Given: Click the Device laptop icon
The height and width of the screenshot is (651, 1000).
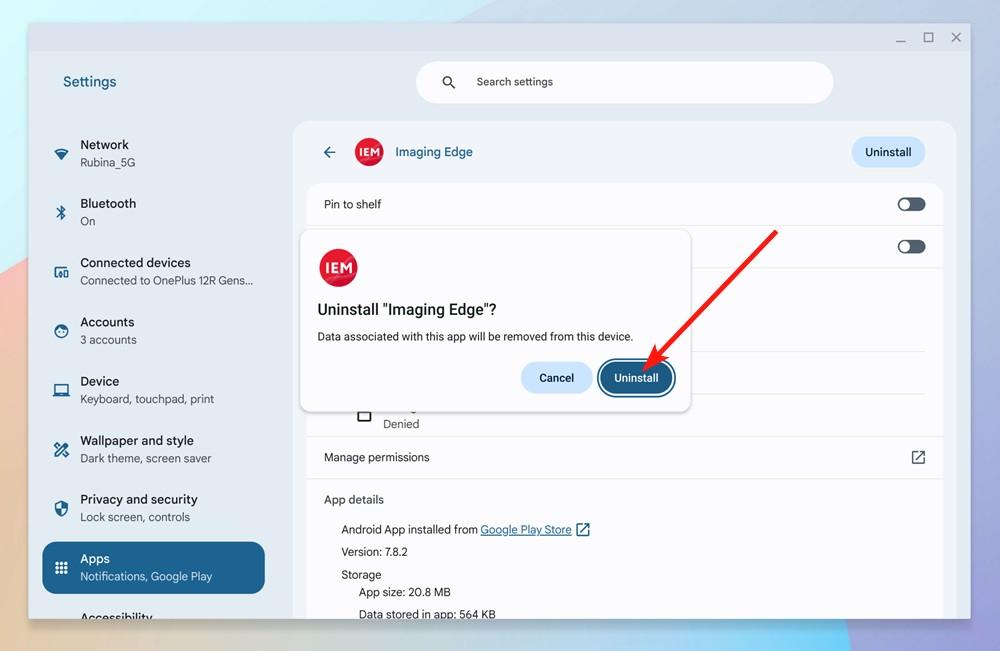Looking at the screenshot, I should (61, 390).
